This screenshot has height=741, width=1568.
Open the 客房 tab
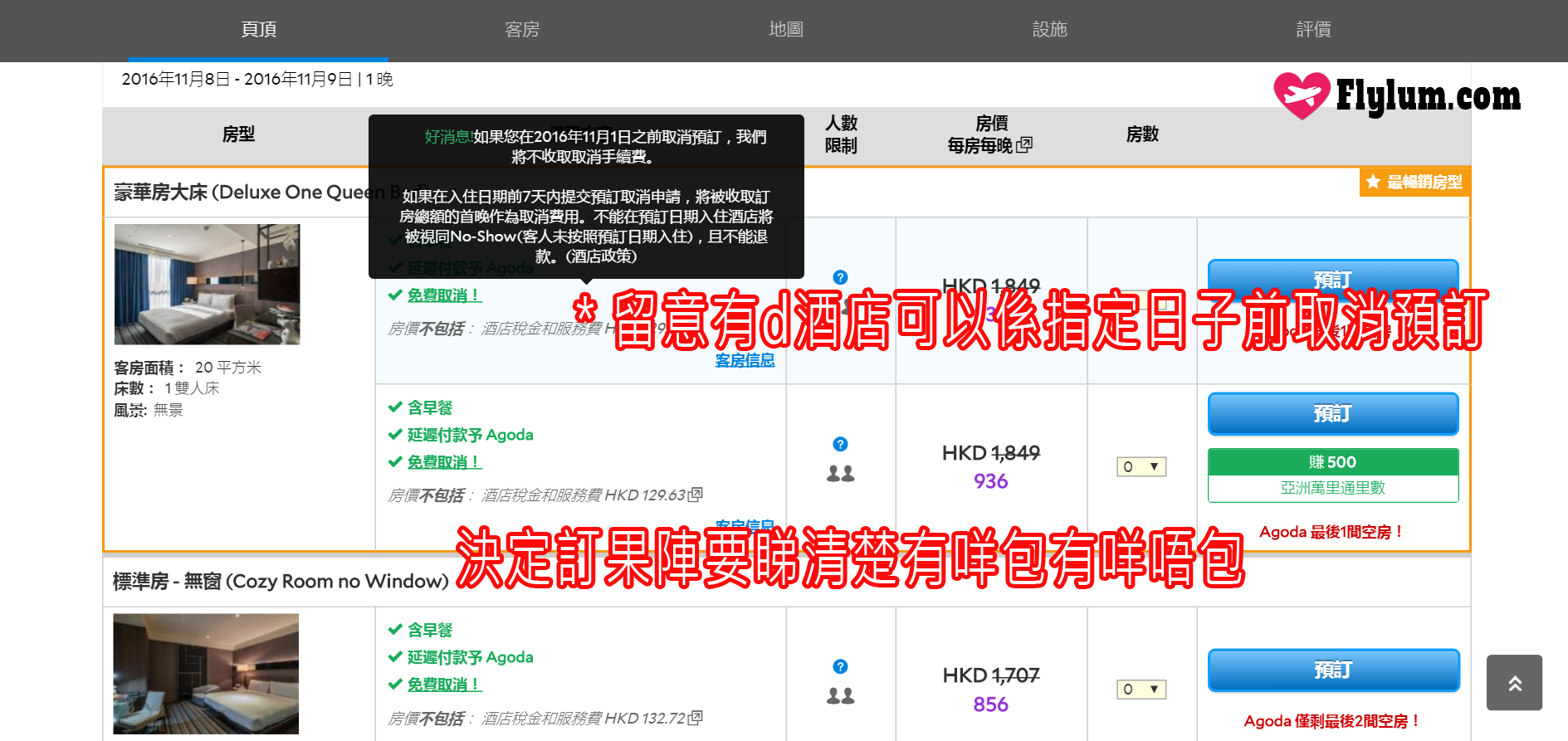[522, 30]
